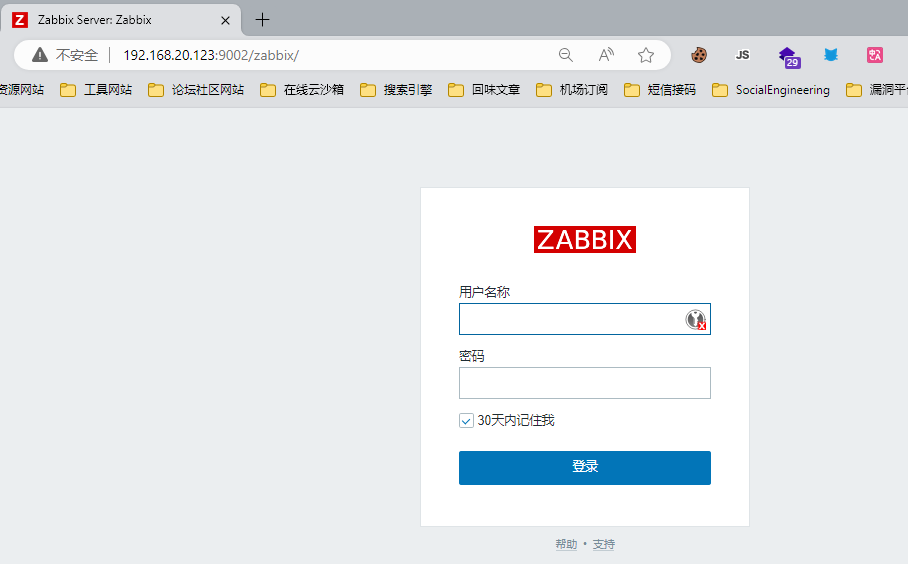The height and width of the screenshot is (564, 908).
Task: Click the 用户名称 field label
Action: click(484, 292)
